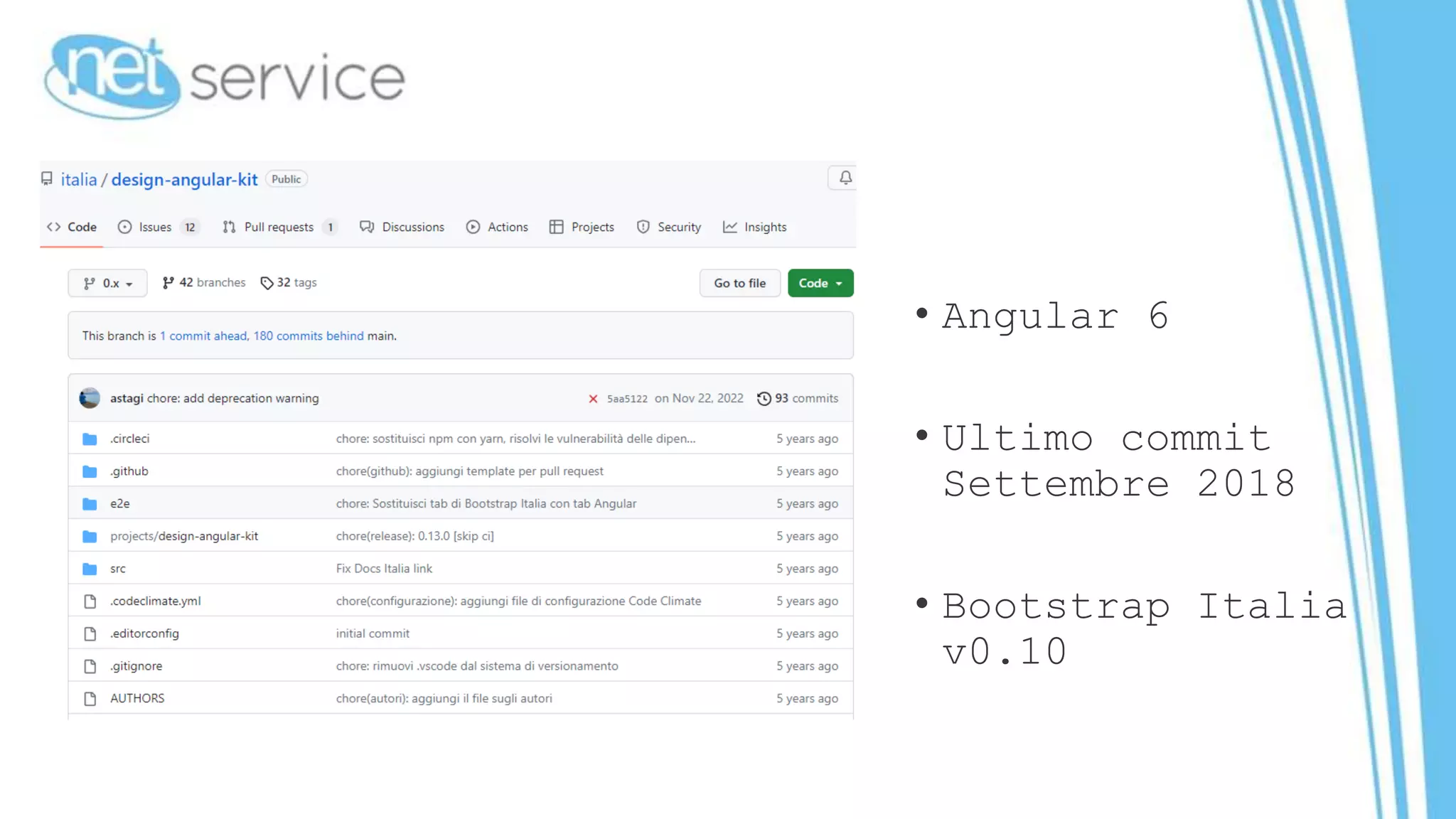Click the e2e folder icon
The image size is (1456, 819).
point(90,504)
